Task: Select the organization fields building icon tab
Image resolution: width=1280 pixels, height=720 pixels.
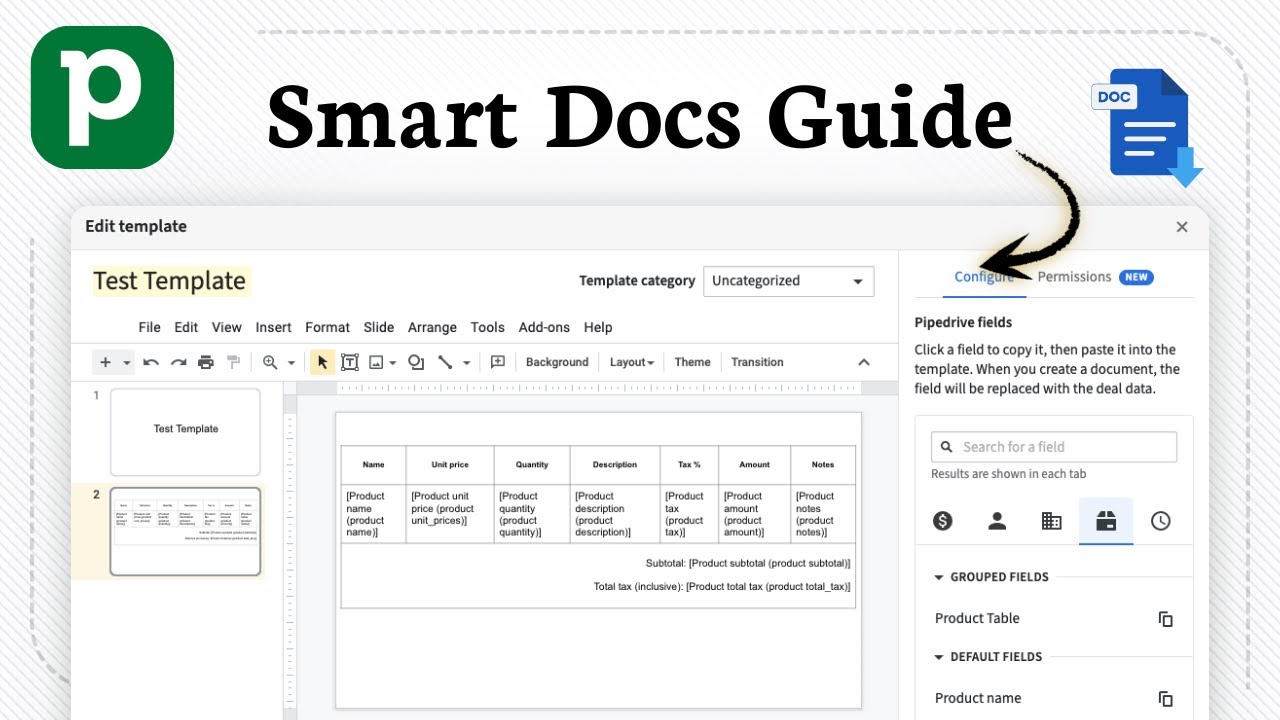Action: 1051,521
